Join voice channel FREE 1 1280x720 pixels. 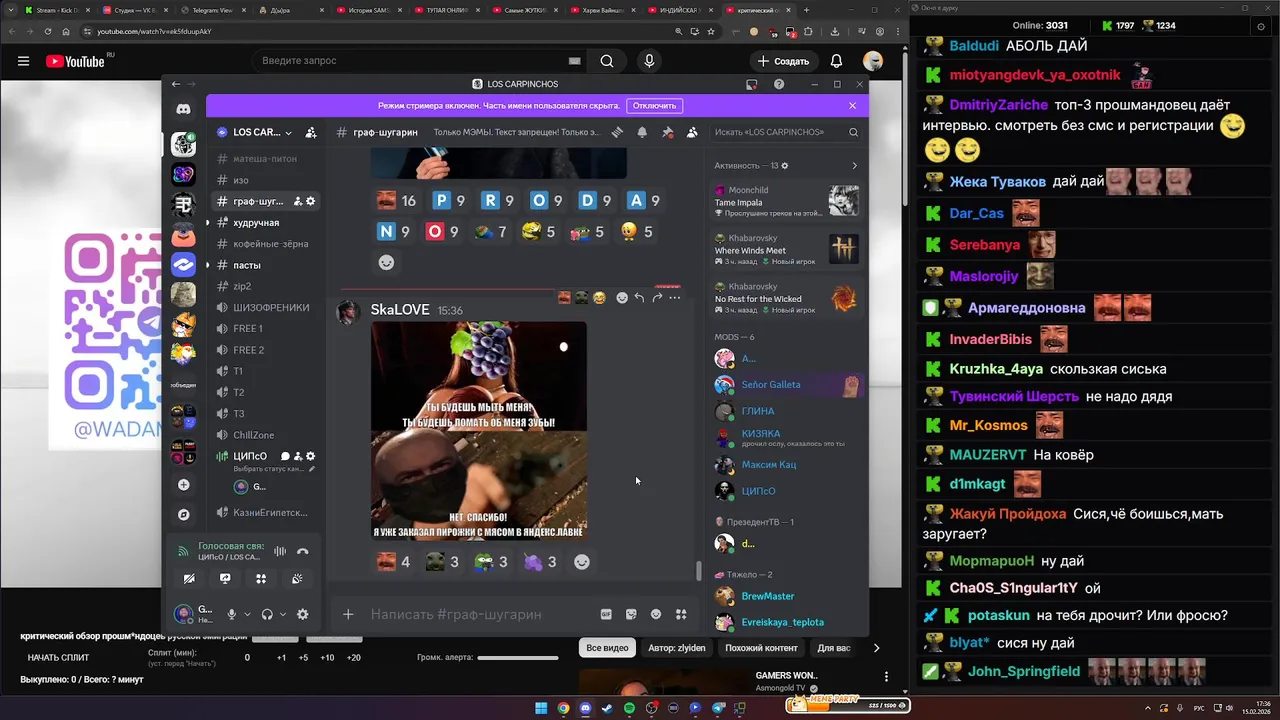click(x=262, y=328)
